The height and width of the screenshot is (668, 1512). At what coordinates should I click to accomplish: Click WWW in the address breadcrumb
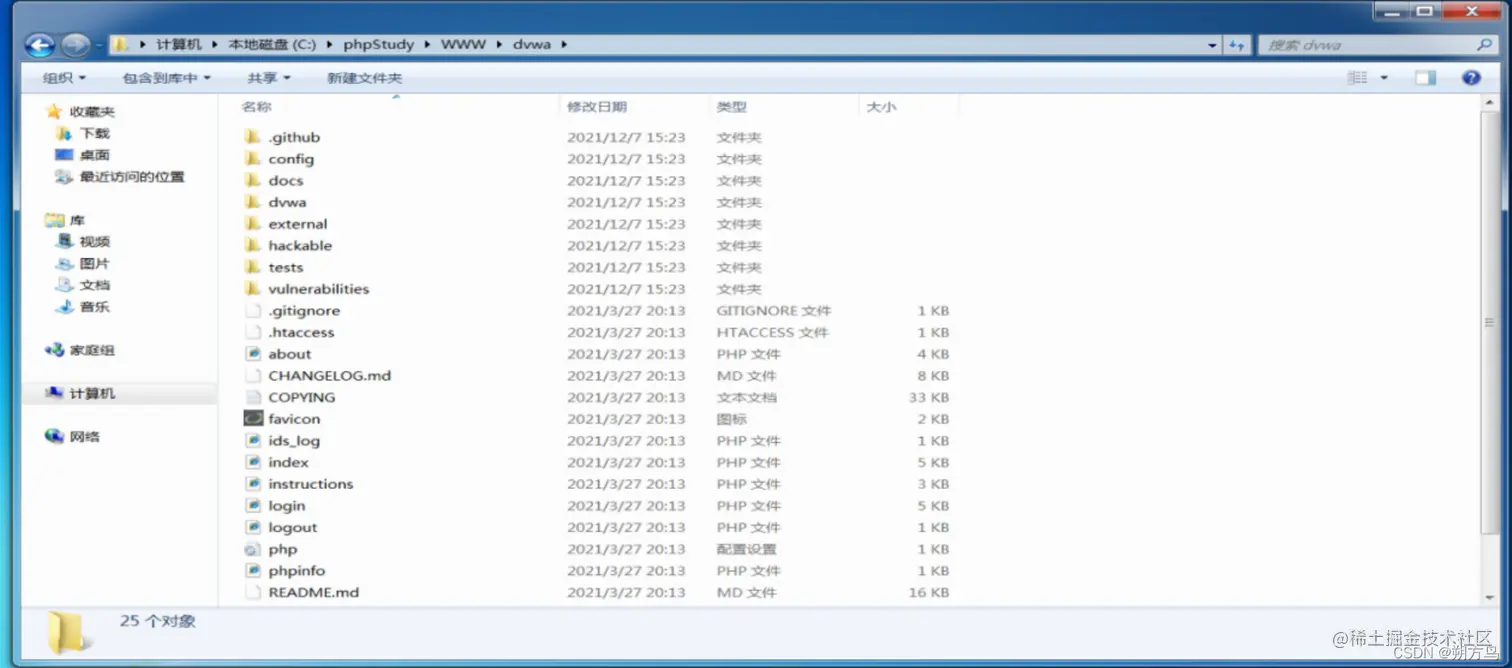(463, 45)
